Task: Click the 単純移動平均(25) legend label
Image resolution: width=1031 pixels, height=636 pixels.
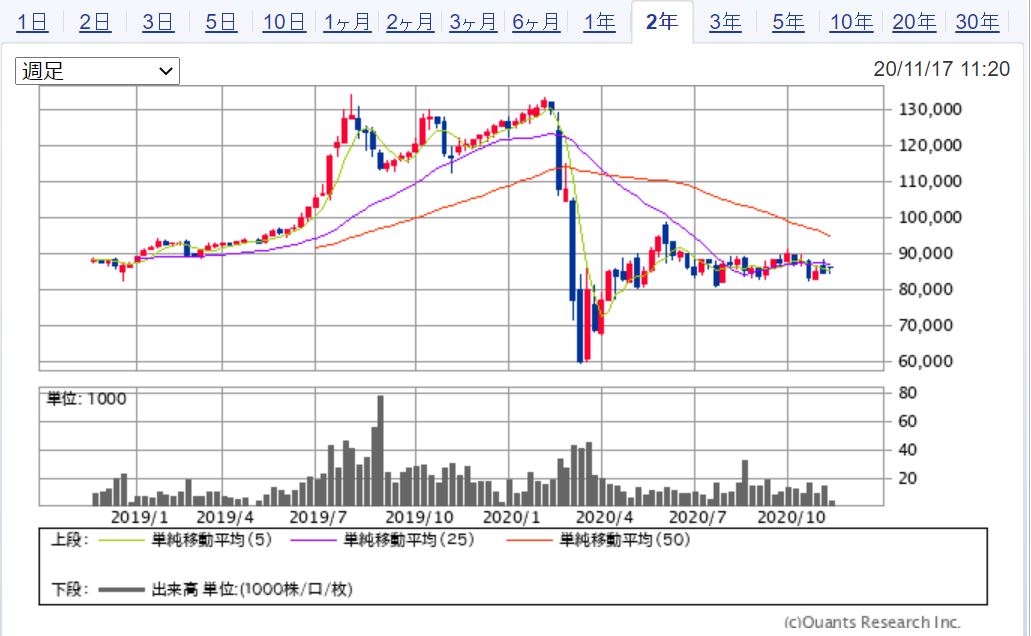Action: (409, 540)
